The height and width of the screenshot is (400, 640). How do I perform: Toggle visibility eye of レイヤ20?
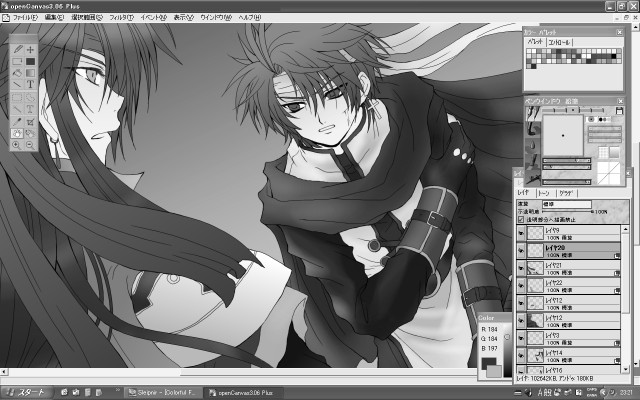pos(521,251)
